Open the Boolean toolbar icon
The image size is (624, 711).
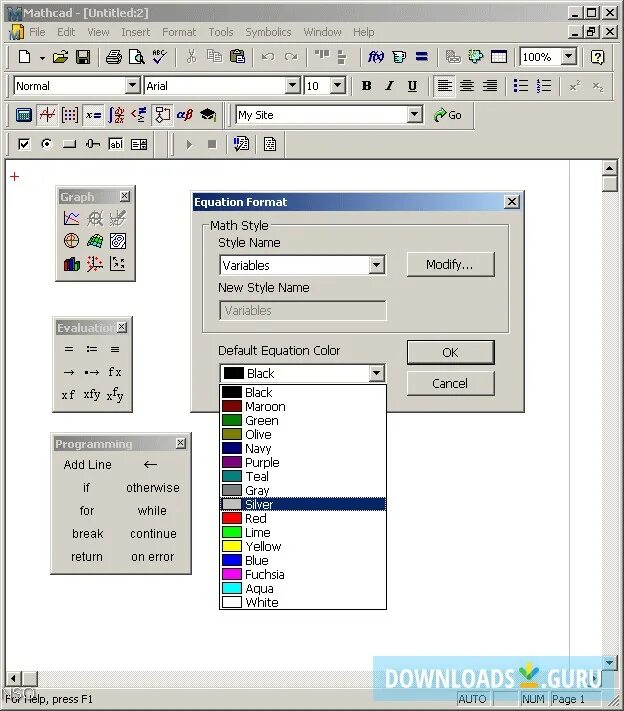pyautogui.click(x=139, y=115)
